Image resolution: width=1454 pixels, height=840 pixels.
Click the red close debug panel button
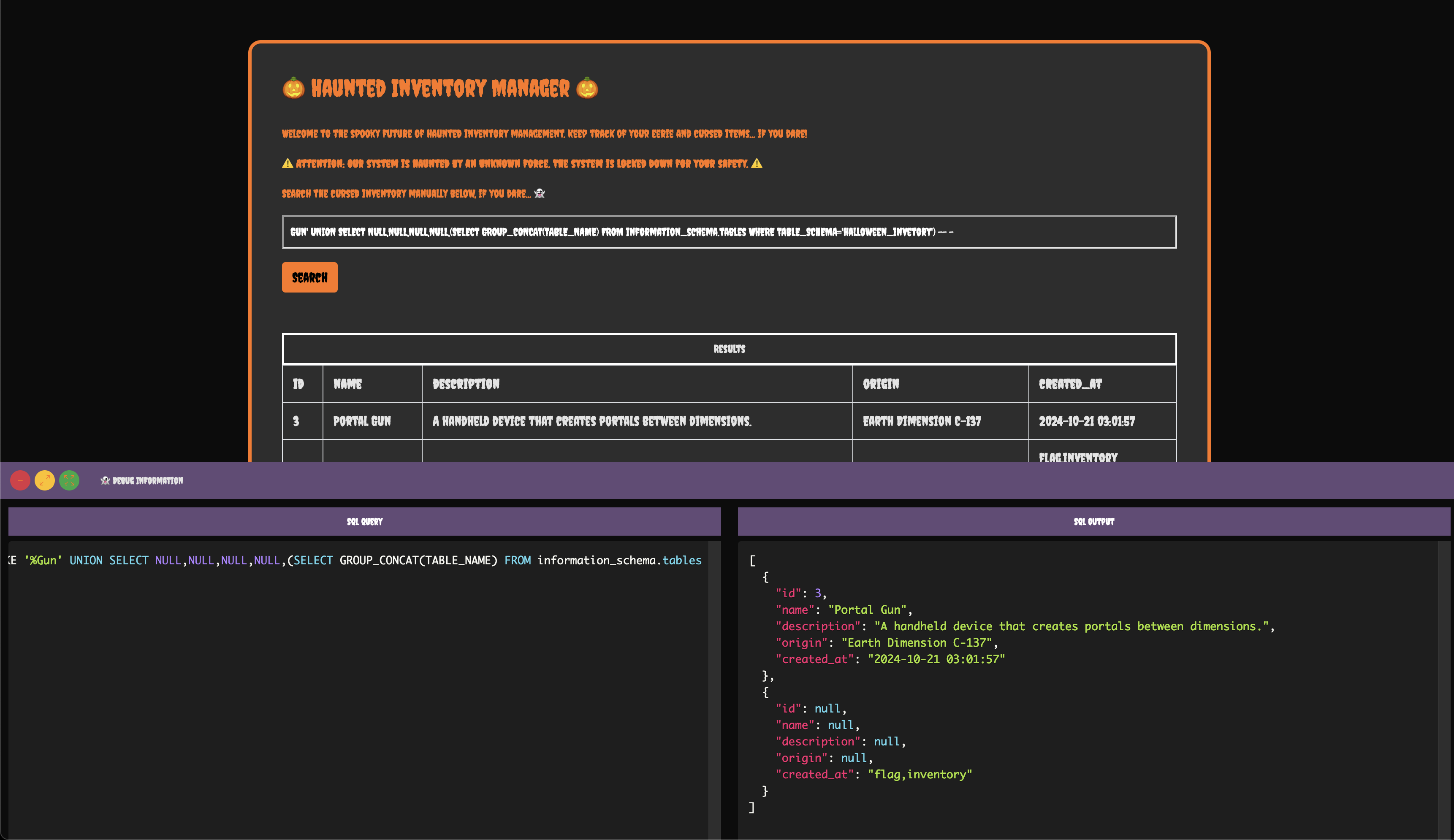pyautogui.click(x=20, y=480)
